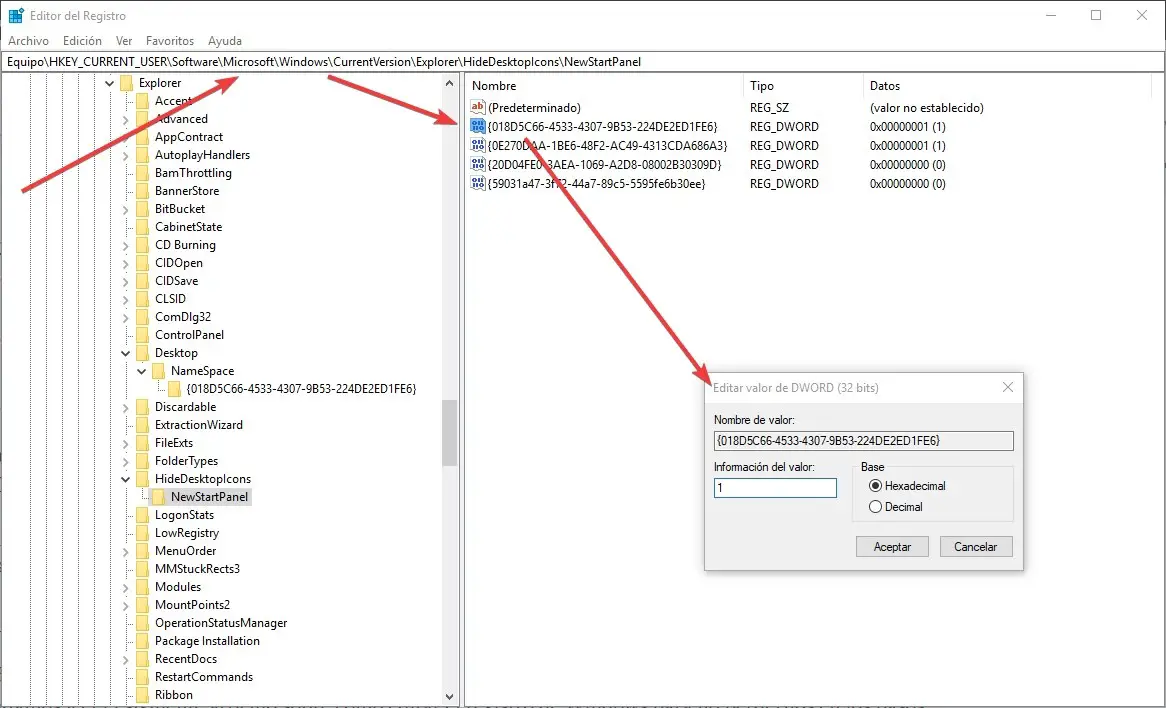The image size is (1166, 708).
Task: Click the HideDesktopIcons folder icon
Action: [x=143, y=479]
